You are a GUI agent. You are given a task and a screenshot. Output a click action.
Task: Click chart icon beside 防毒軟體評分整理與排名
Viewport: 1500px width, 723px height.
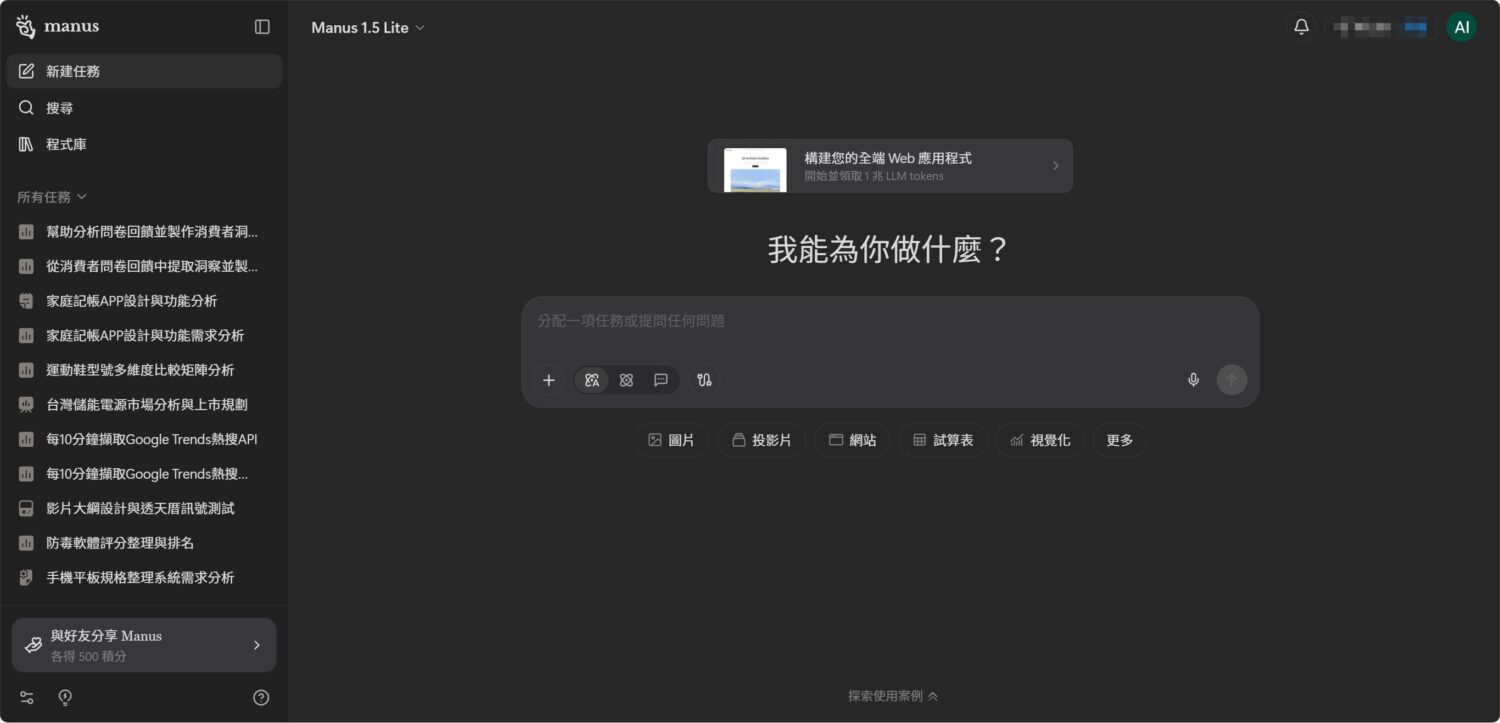pos(27,543)
